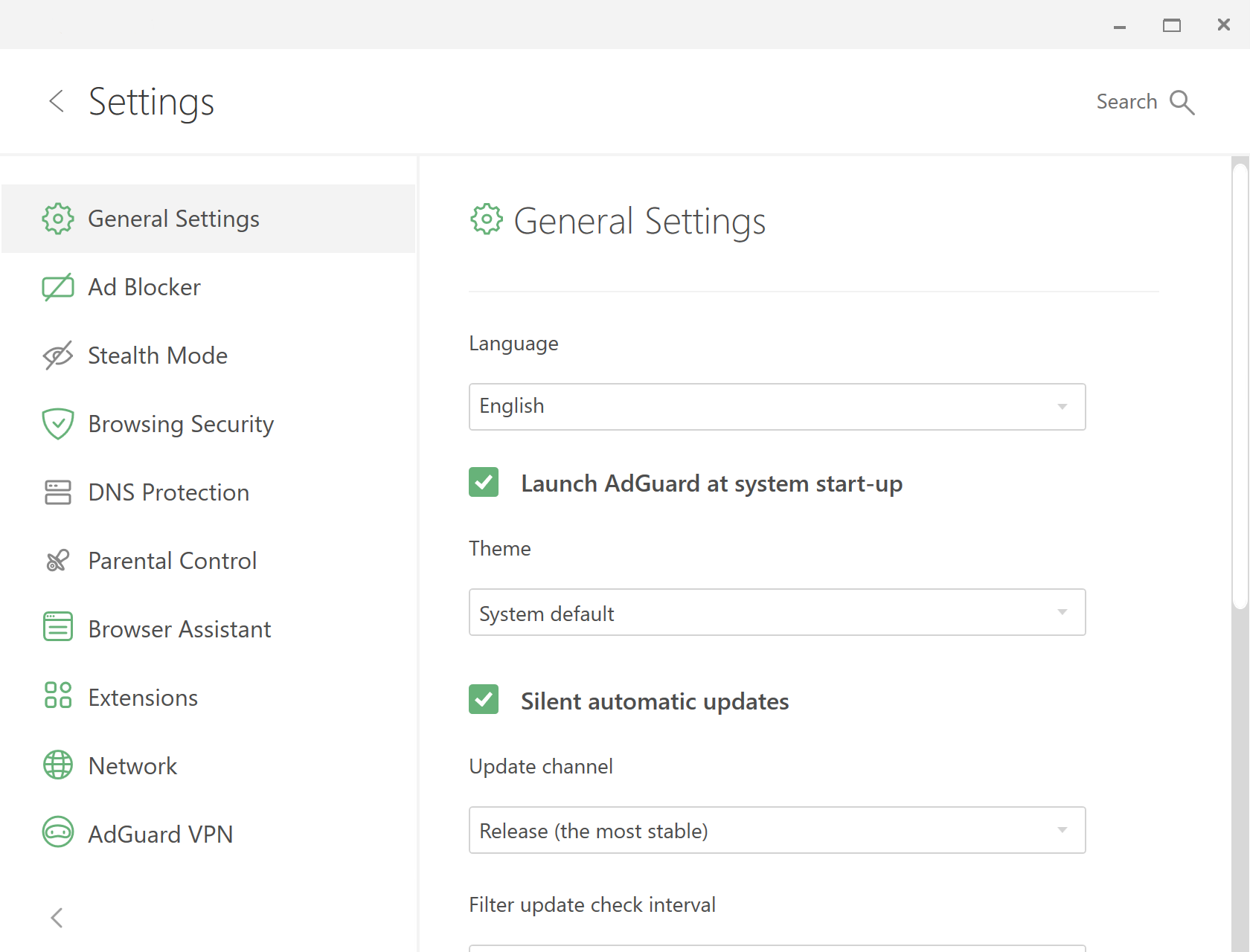The height and width of the screenshot is (952, 1250).
Task: Click the gear icon next to General Settings heading
Action: point(486,219)
